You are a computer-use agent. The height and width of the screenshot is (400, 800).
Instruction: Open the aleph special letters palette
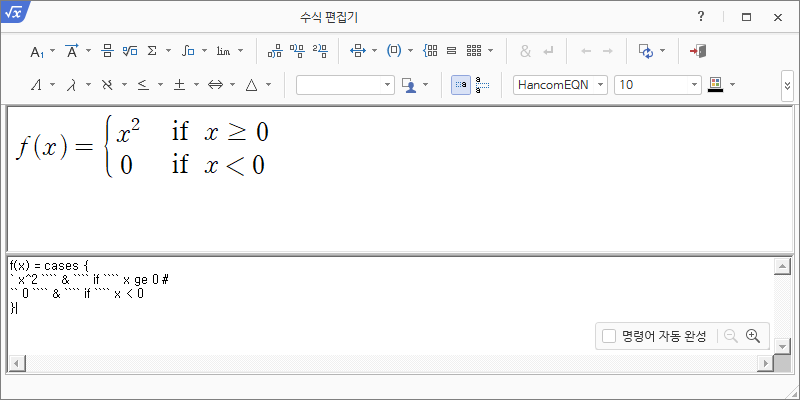pyautogui.click(x=107, y=85)
